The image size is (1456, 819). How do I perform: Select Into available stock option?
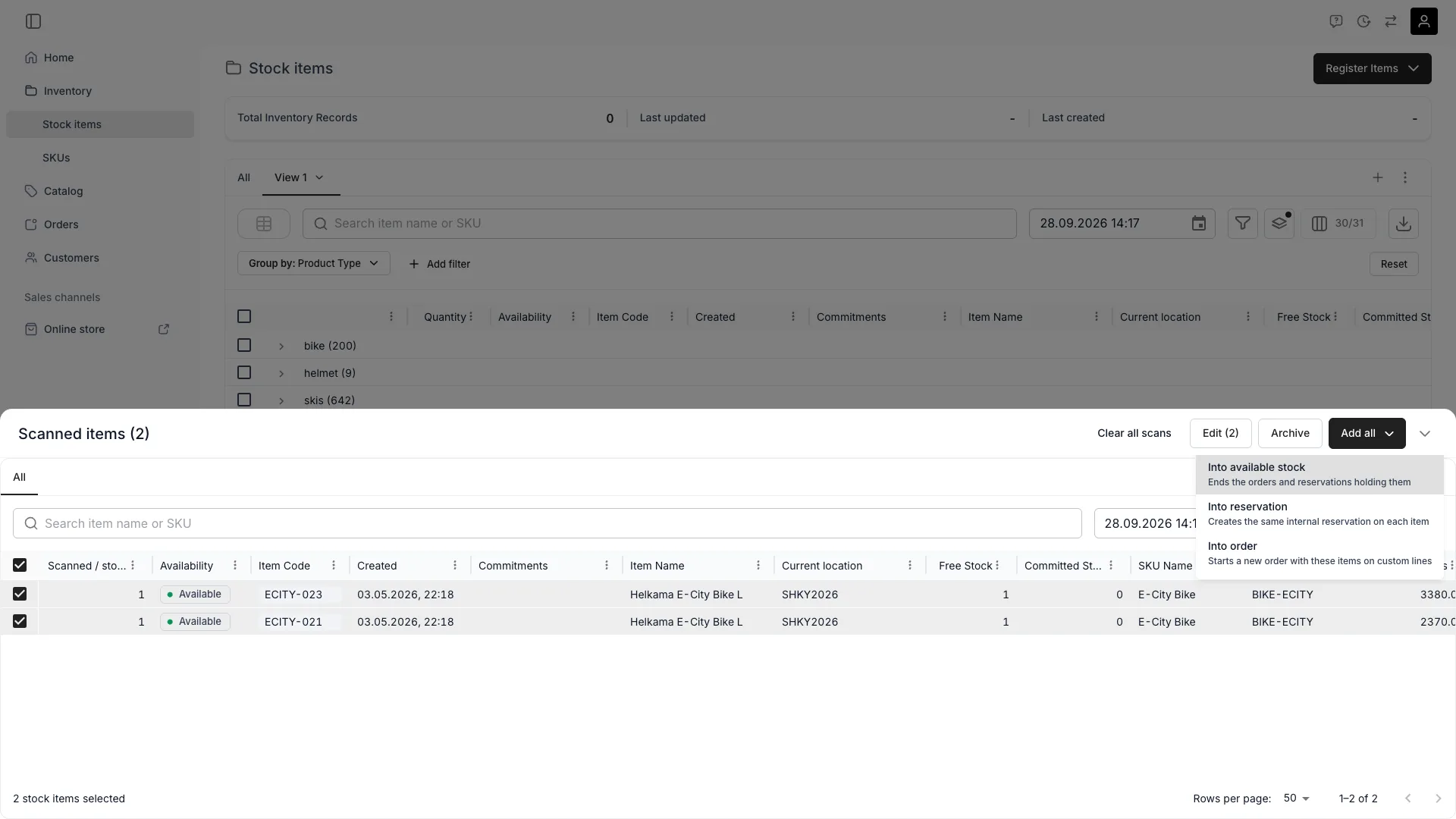1319,475
